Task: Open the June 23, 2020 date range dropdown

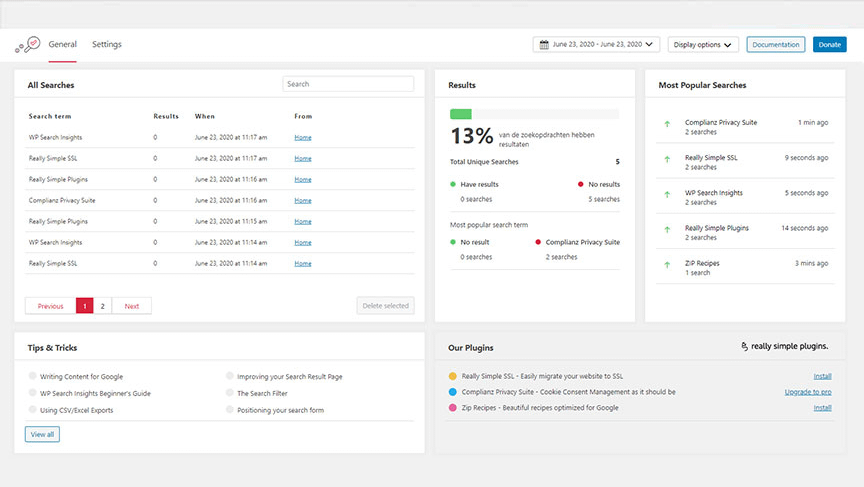Action: click(x=596, y=45)
